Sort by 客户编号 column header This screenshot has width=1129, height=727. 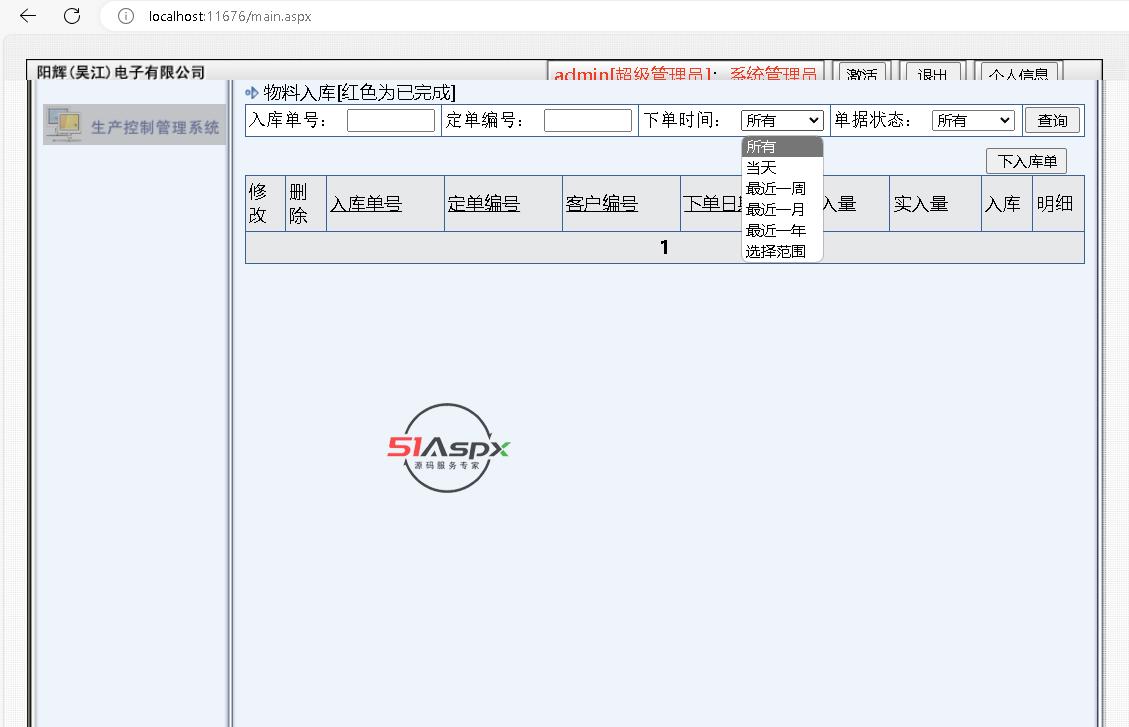[x=602, y=204]
